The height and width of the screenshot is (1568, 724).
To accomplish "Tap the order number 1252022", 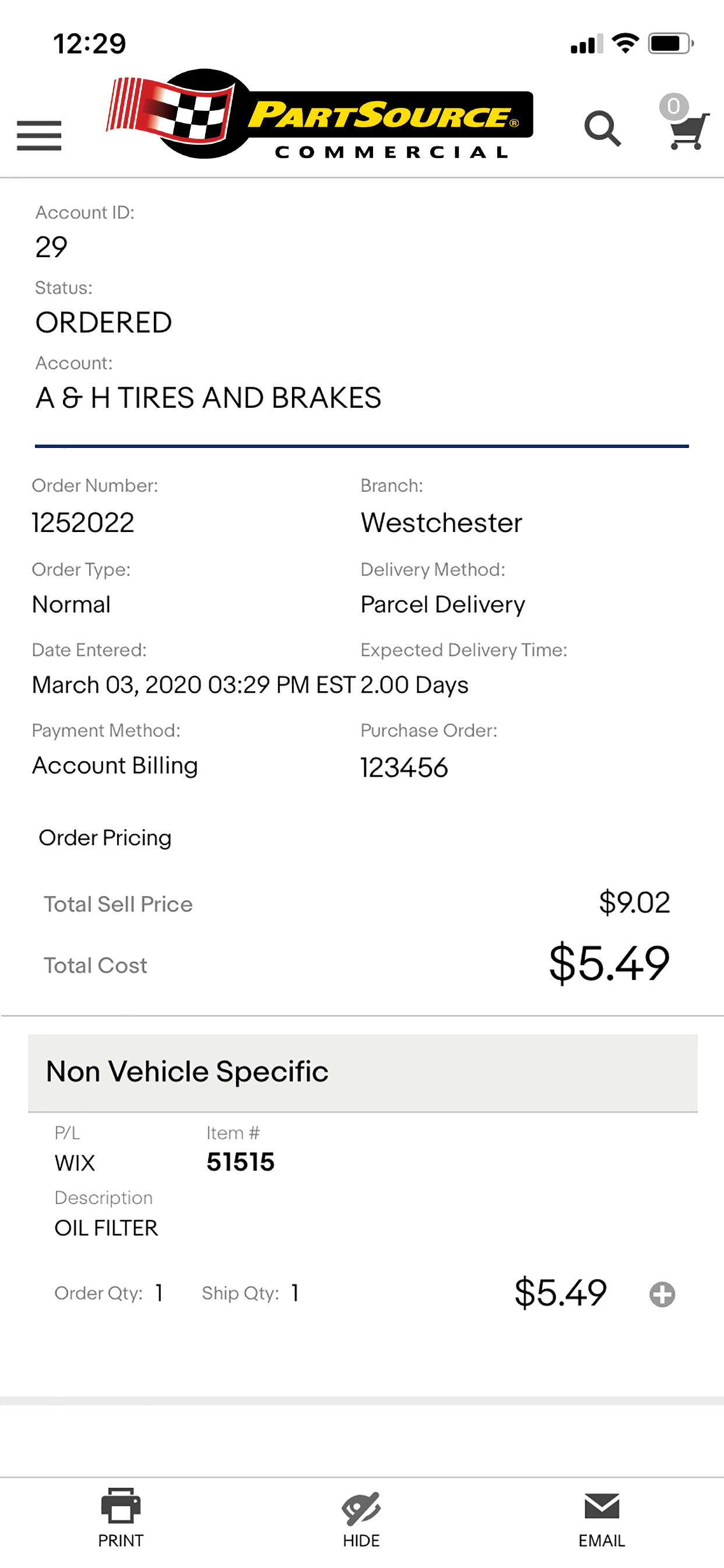I will pos(83,522).
